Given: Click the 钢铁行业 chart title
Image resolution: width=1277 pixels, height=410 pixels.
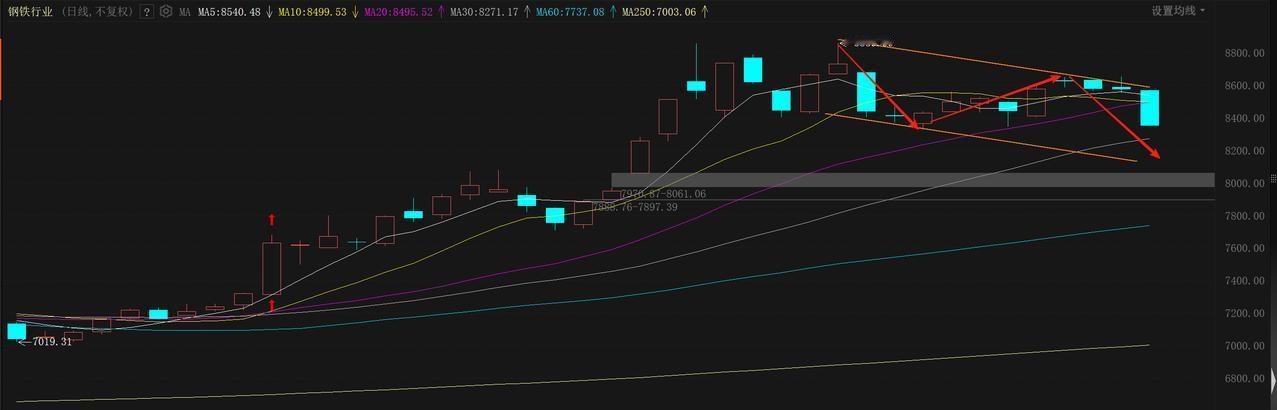Looking at the screenshot, I should [x=31, y=12].
